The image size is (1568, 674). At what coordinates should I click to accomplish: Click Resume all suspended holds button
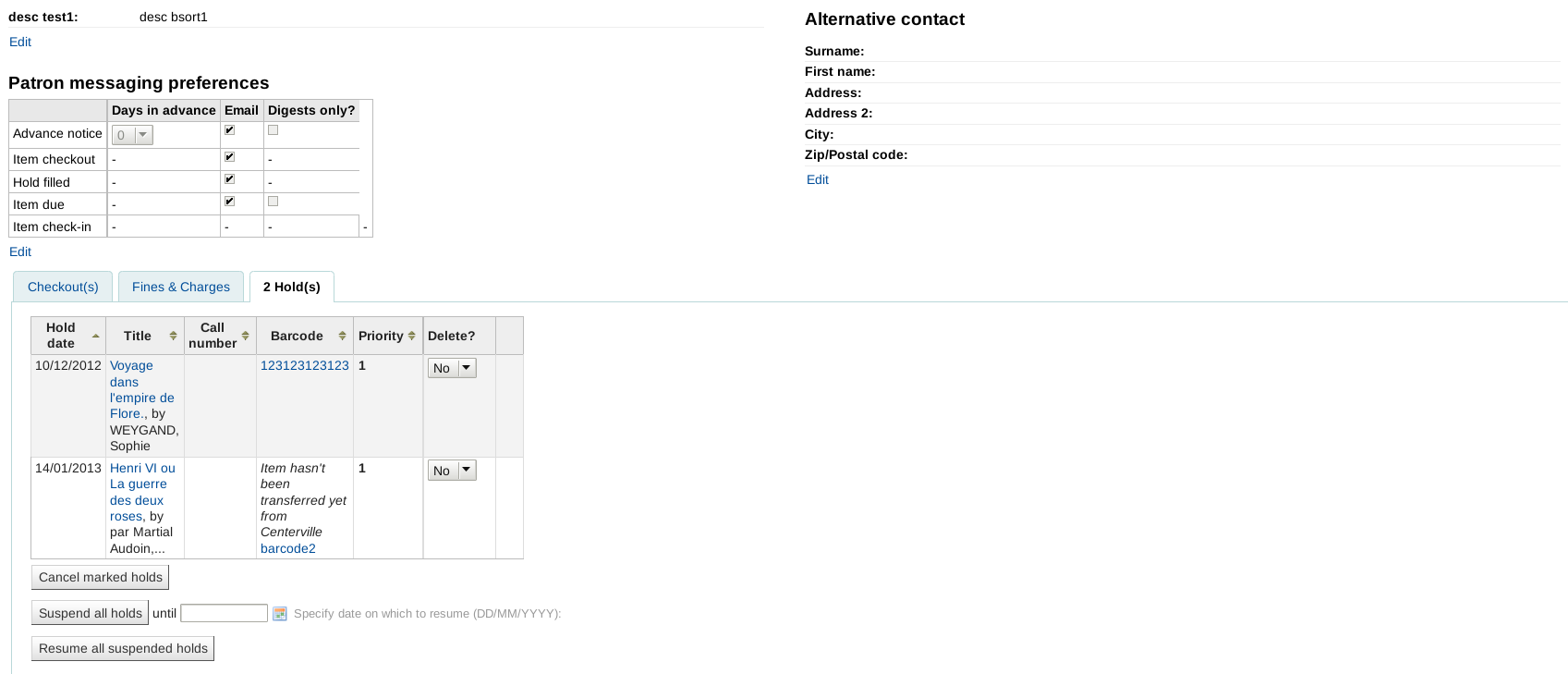pyautogui.click(x=123, y=648)
